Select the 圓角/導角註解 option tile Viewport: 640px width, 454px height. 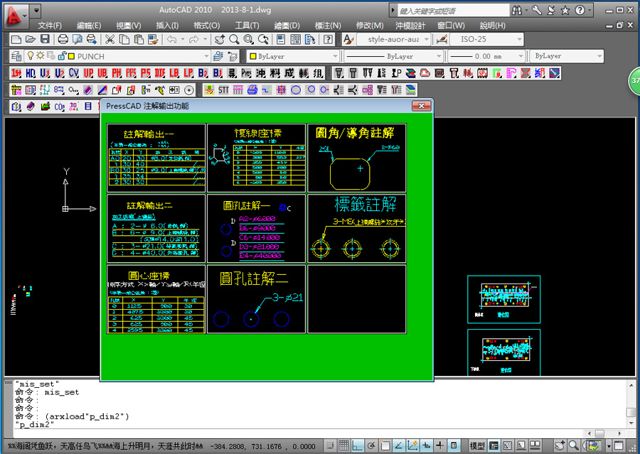click(357, 158)
